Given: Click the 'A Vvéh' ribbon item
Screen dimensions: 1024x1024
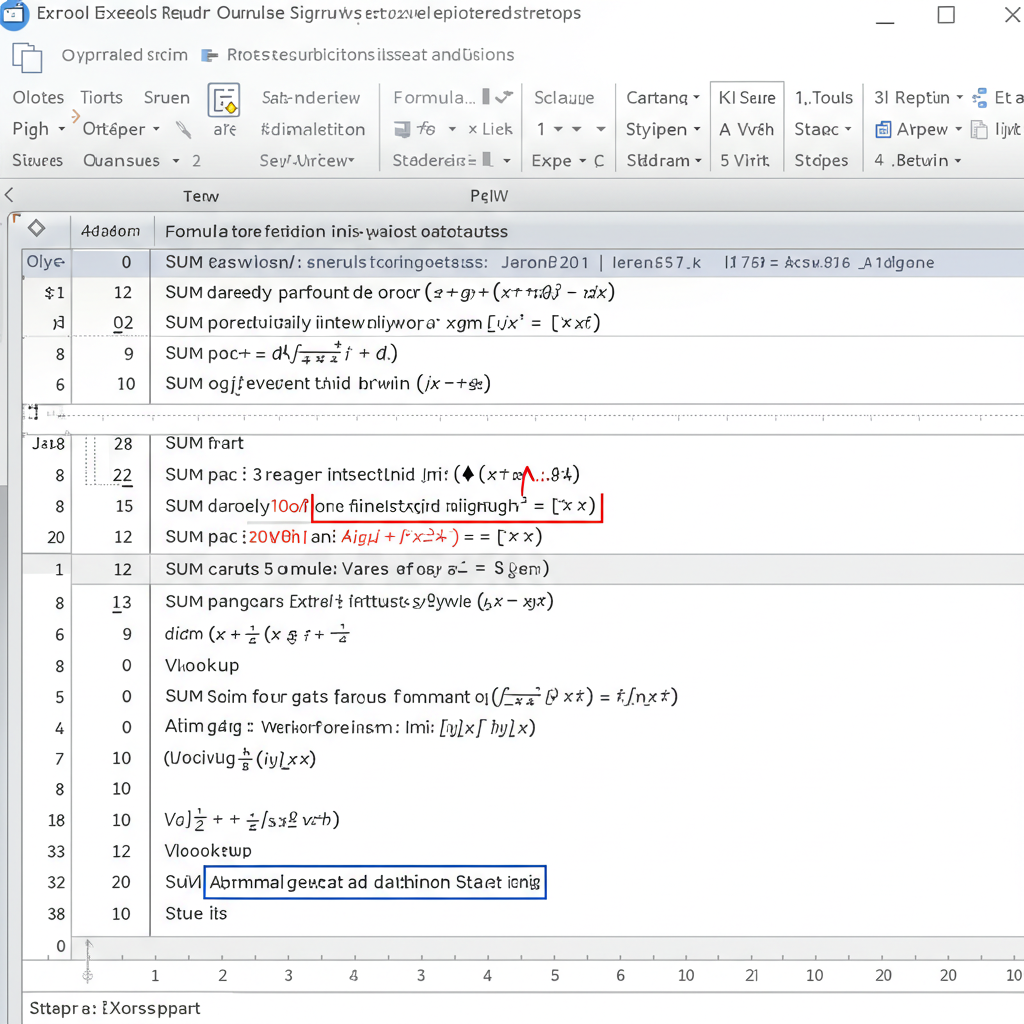Looking at the screenshot, I should pos(746,129).
